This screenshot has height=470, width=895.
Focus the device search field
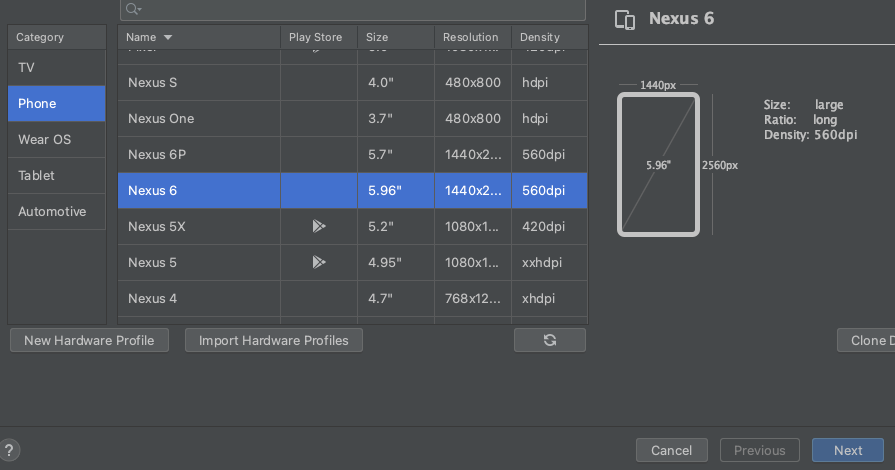(x=353, y=9)
